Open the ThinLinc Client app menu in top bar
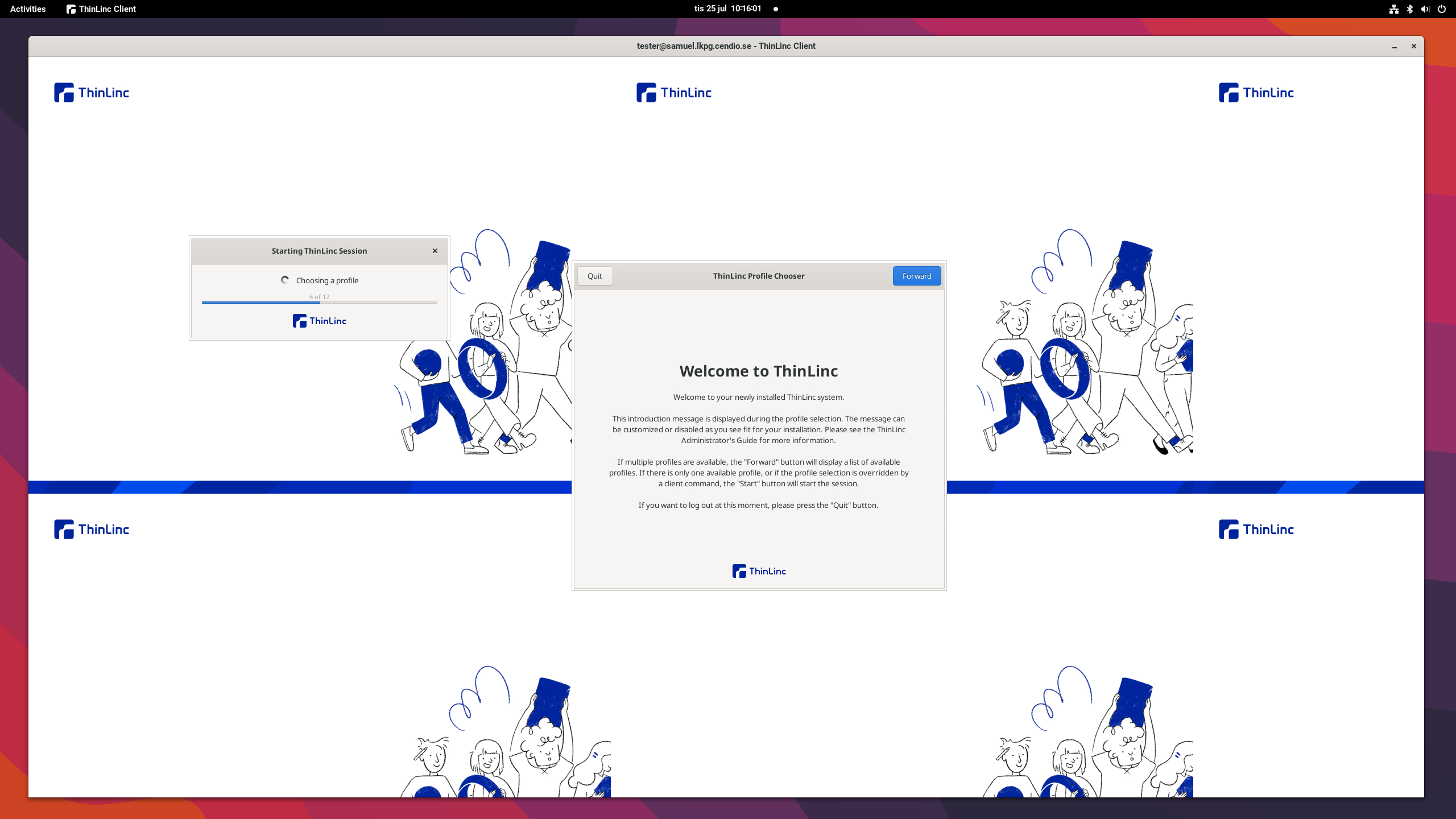Viewport: 1456px width, 819px height. 101,9
